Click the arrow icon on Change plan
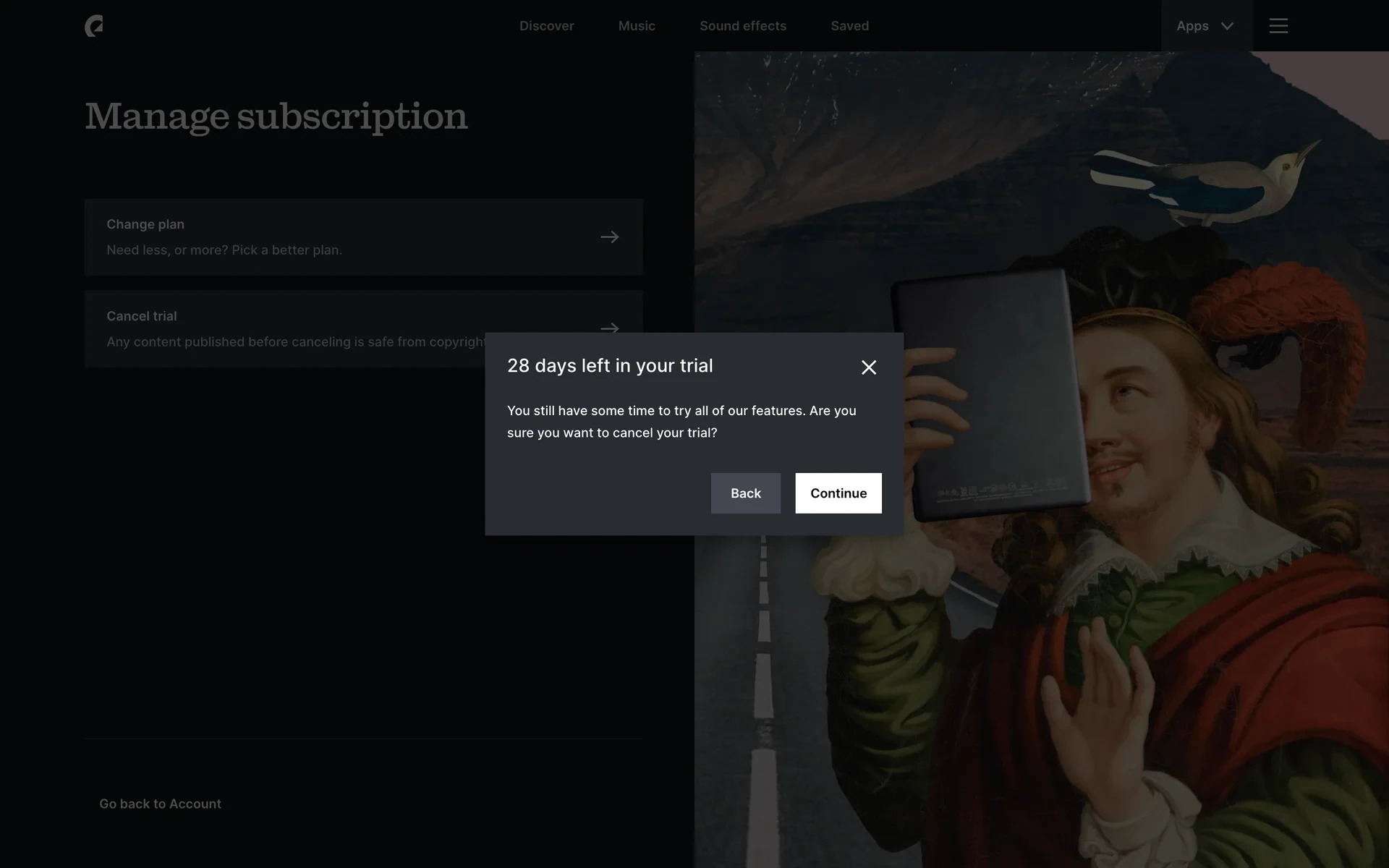 coord(610,237)
